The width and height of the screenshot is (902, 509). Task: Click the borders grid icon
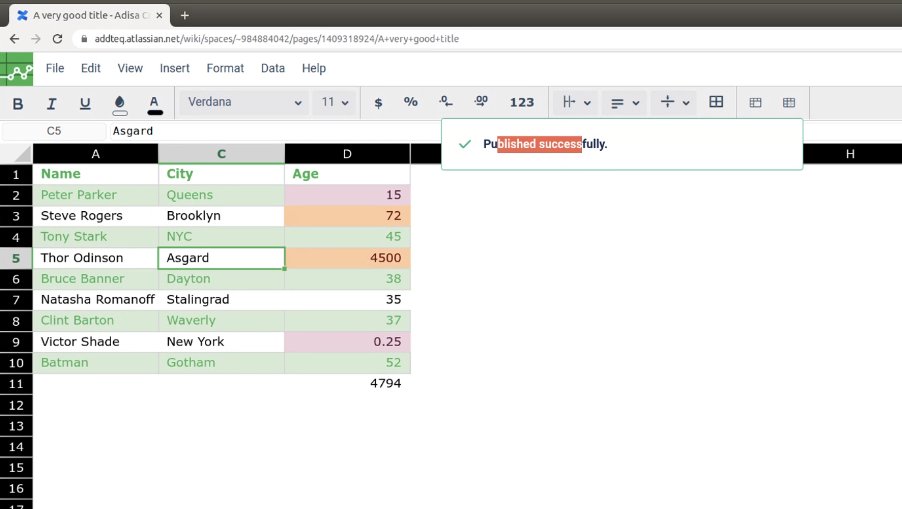pos(716,102)
